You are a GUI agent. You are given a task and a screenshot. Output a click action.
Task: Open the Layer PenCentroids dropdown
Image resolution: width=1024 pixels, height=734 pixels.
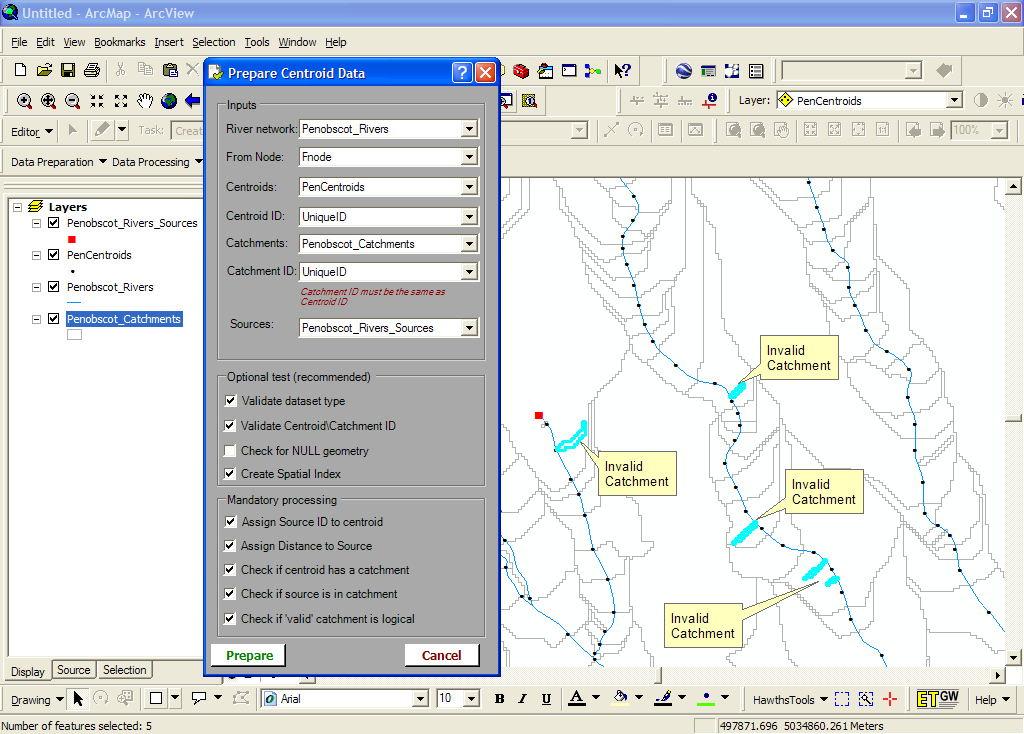(955, 101)
